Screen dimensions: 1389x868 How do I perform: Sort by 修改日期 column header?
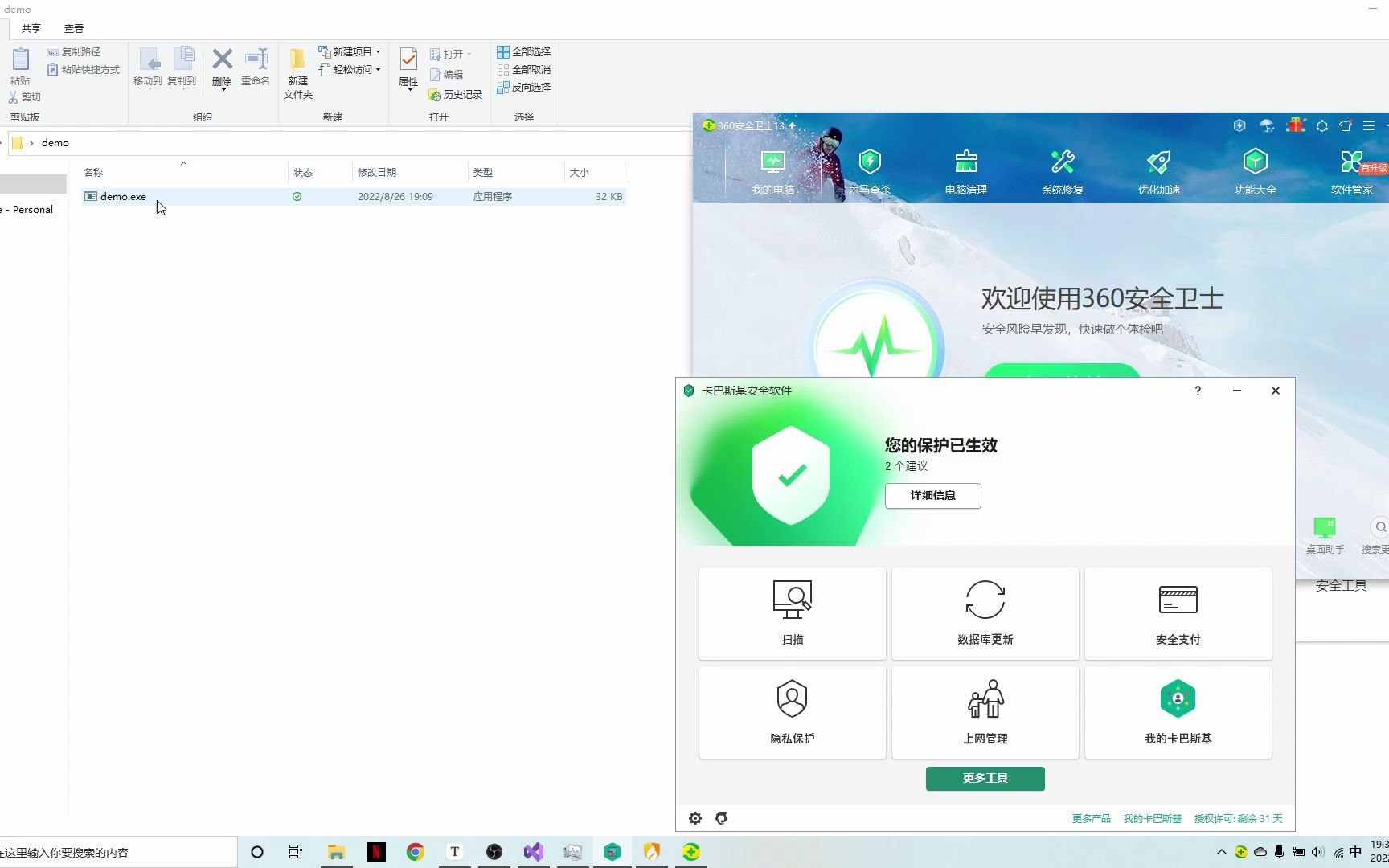pos(377,173)
